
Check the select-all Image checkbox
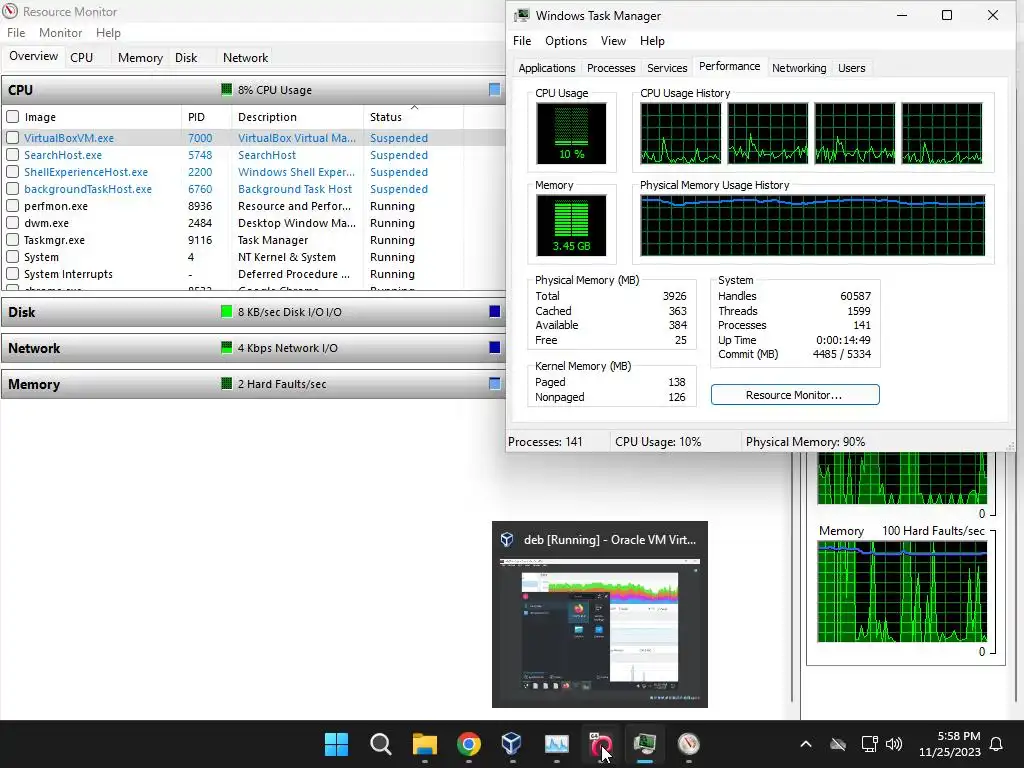click(12, 117)
